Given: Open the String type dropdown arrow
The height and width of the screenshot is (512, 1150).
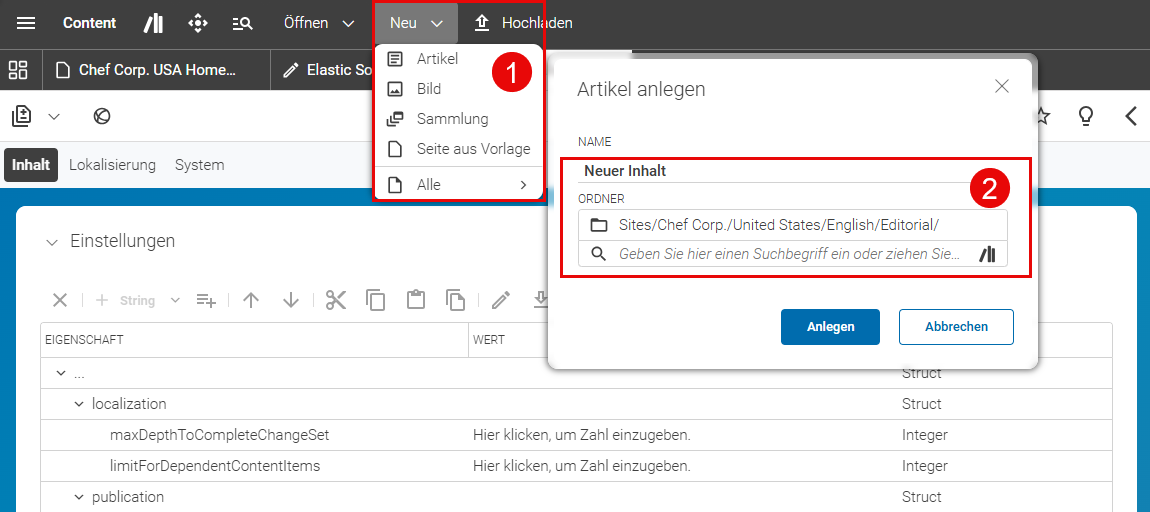Looking at the screenshot, I should coord(175,300).
